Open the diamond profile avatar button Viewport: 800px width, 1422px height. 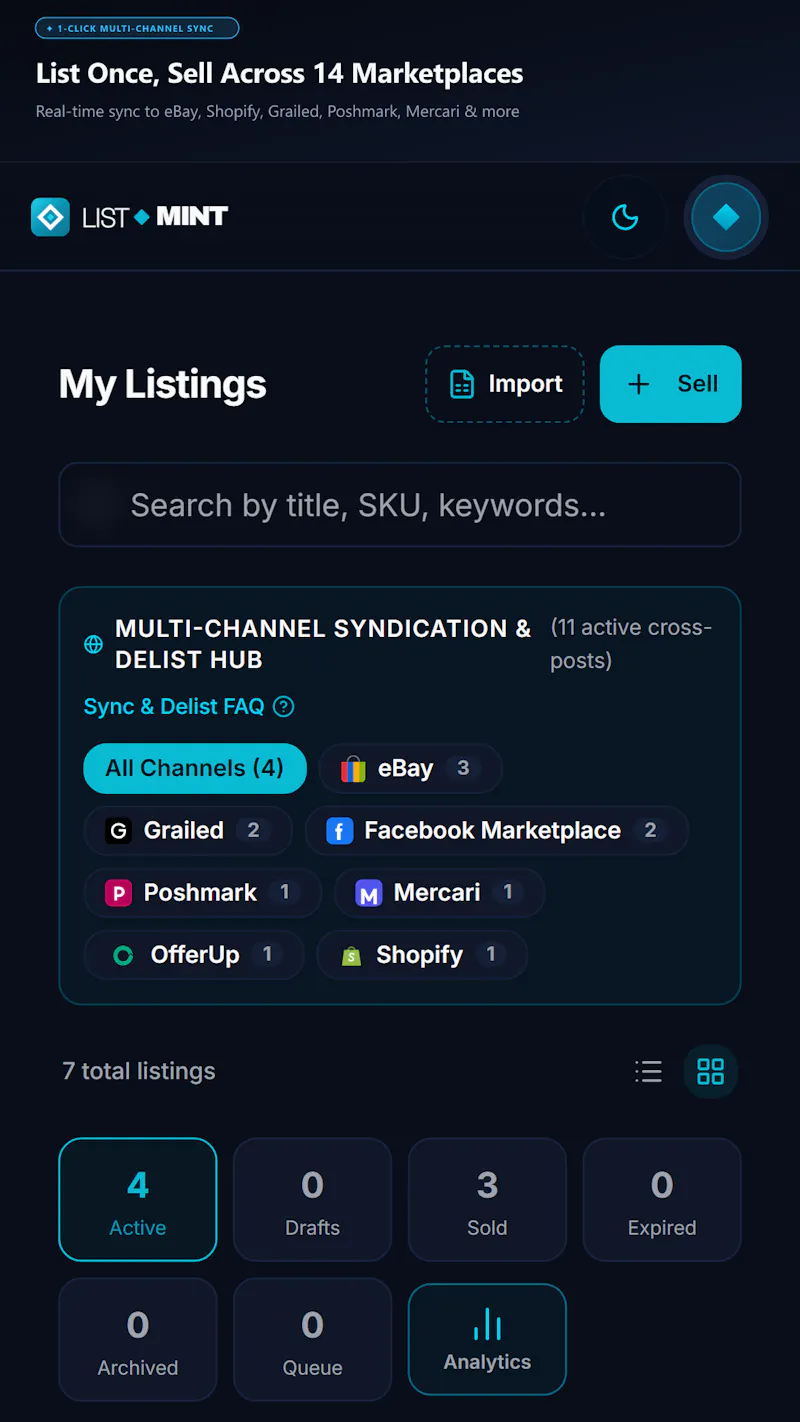point(726,217)
